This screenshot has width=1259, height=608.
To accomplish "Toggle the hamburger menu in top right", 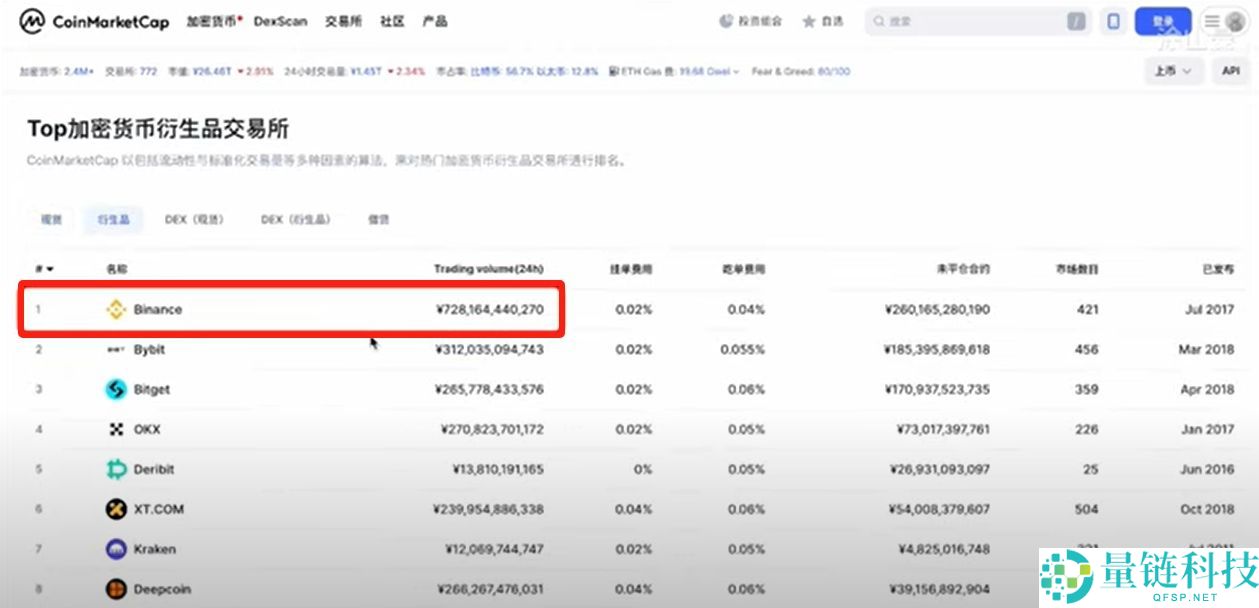I will (x=1210, y=20).
